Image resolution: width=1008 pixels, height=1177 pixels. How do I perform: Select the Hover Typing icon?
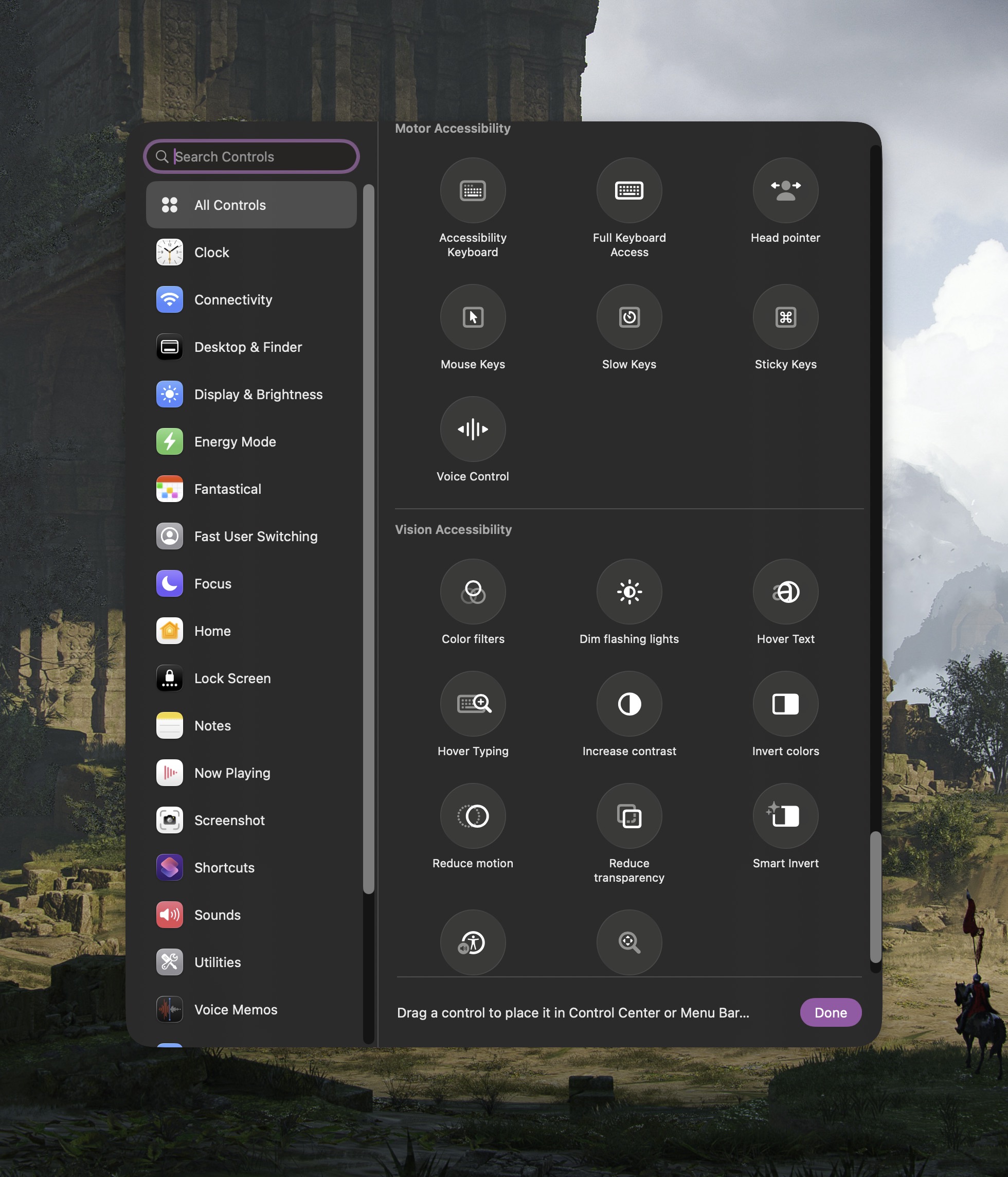point(473,704)
